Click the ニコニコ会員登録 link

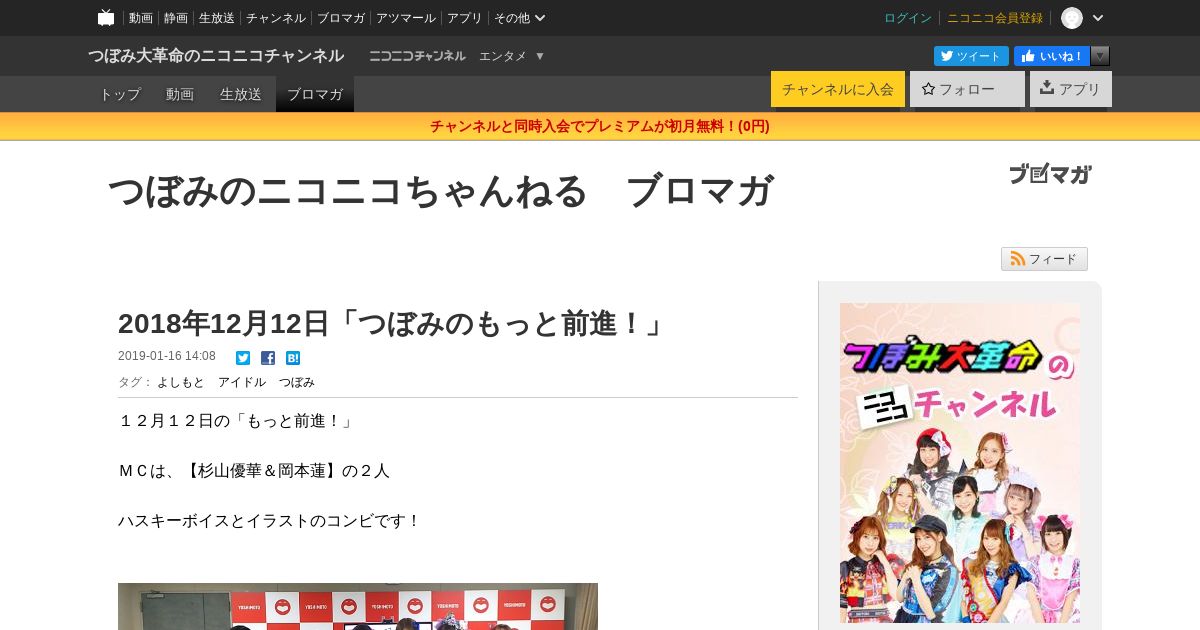point(995,18)
